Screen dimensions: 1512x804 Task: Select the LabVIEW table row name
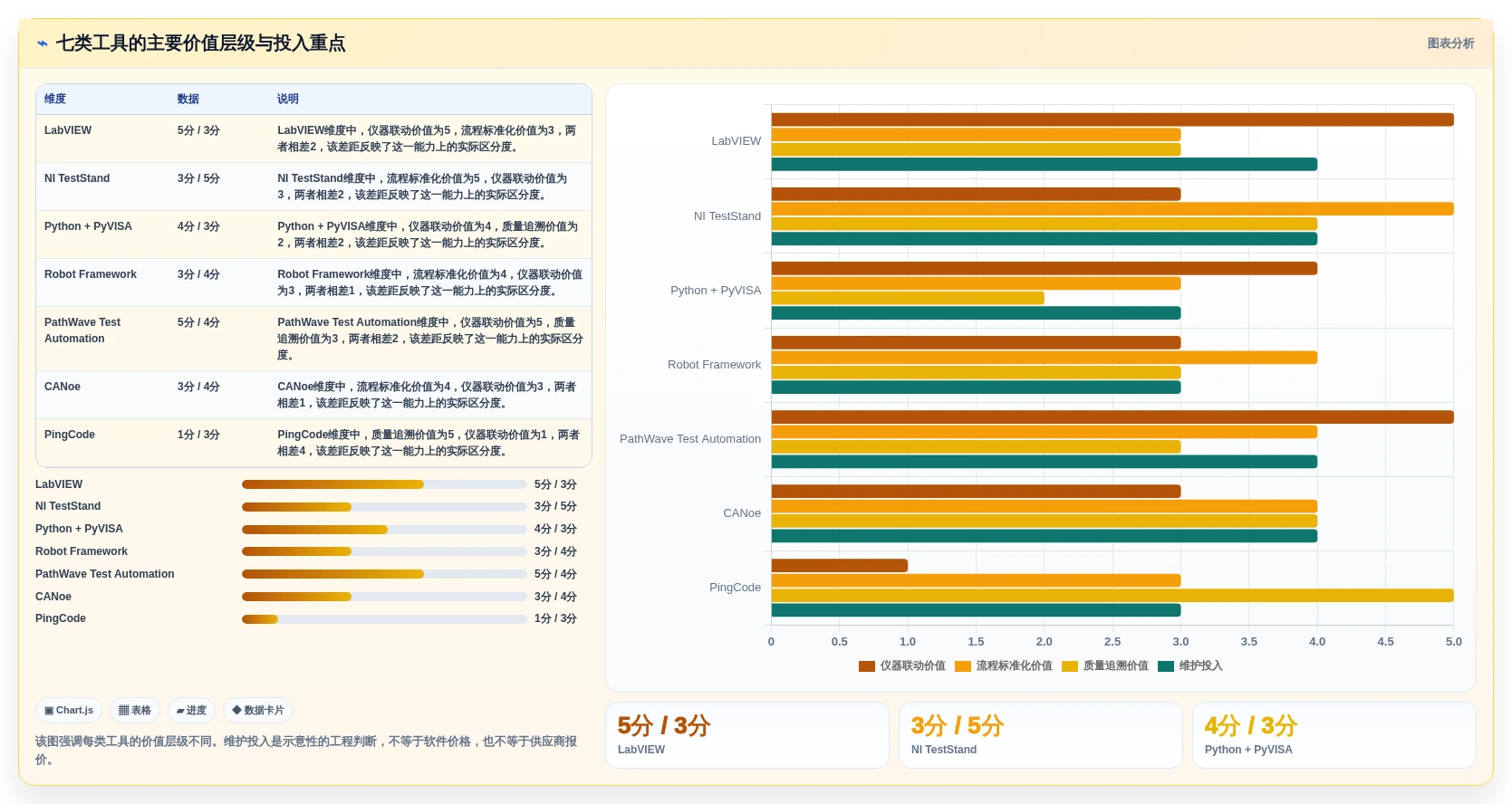(x=68, y=130)
